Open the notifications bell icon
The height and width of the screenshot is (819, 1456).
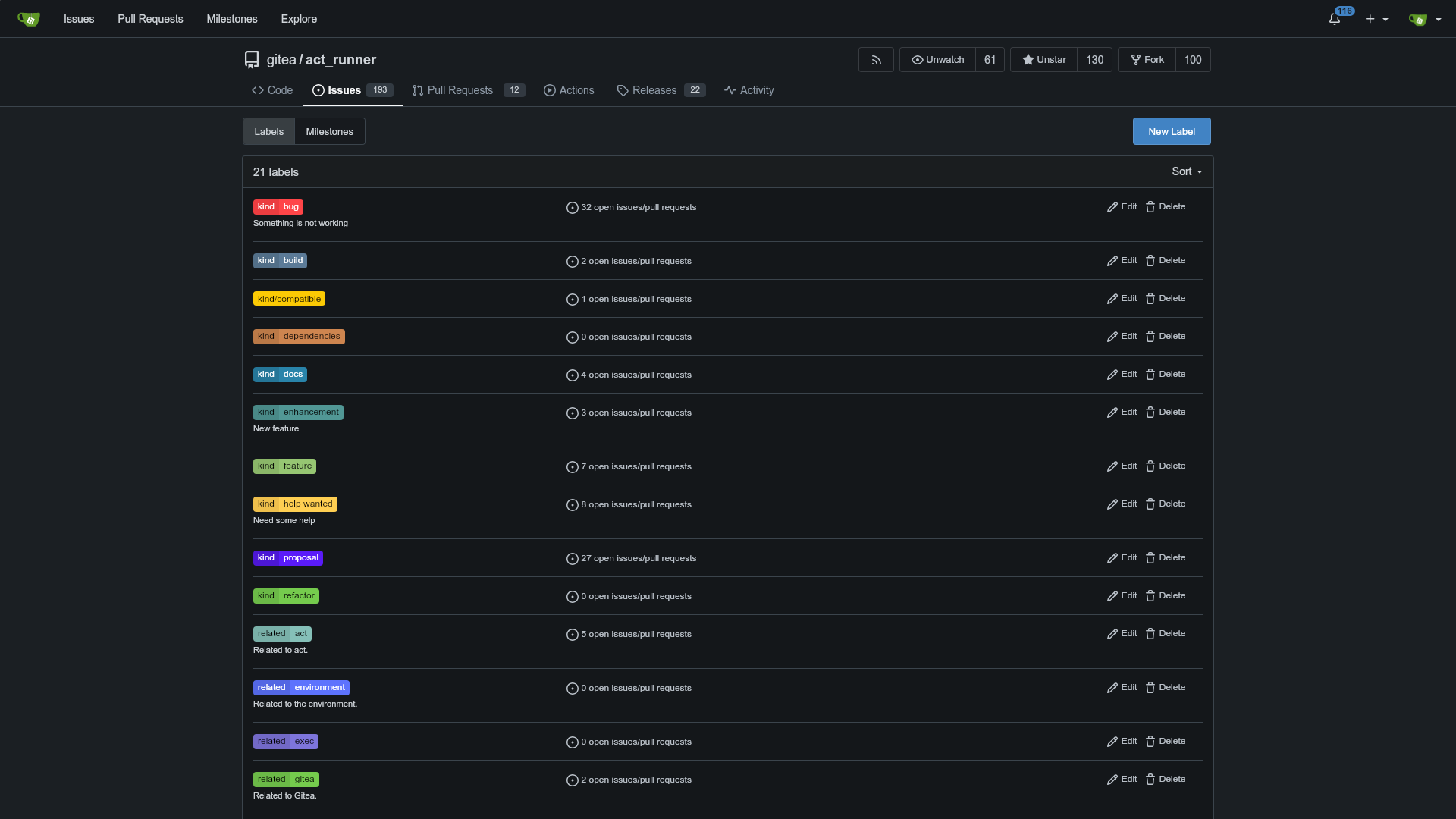click(1335, 19)
